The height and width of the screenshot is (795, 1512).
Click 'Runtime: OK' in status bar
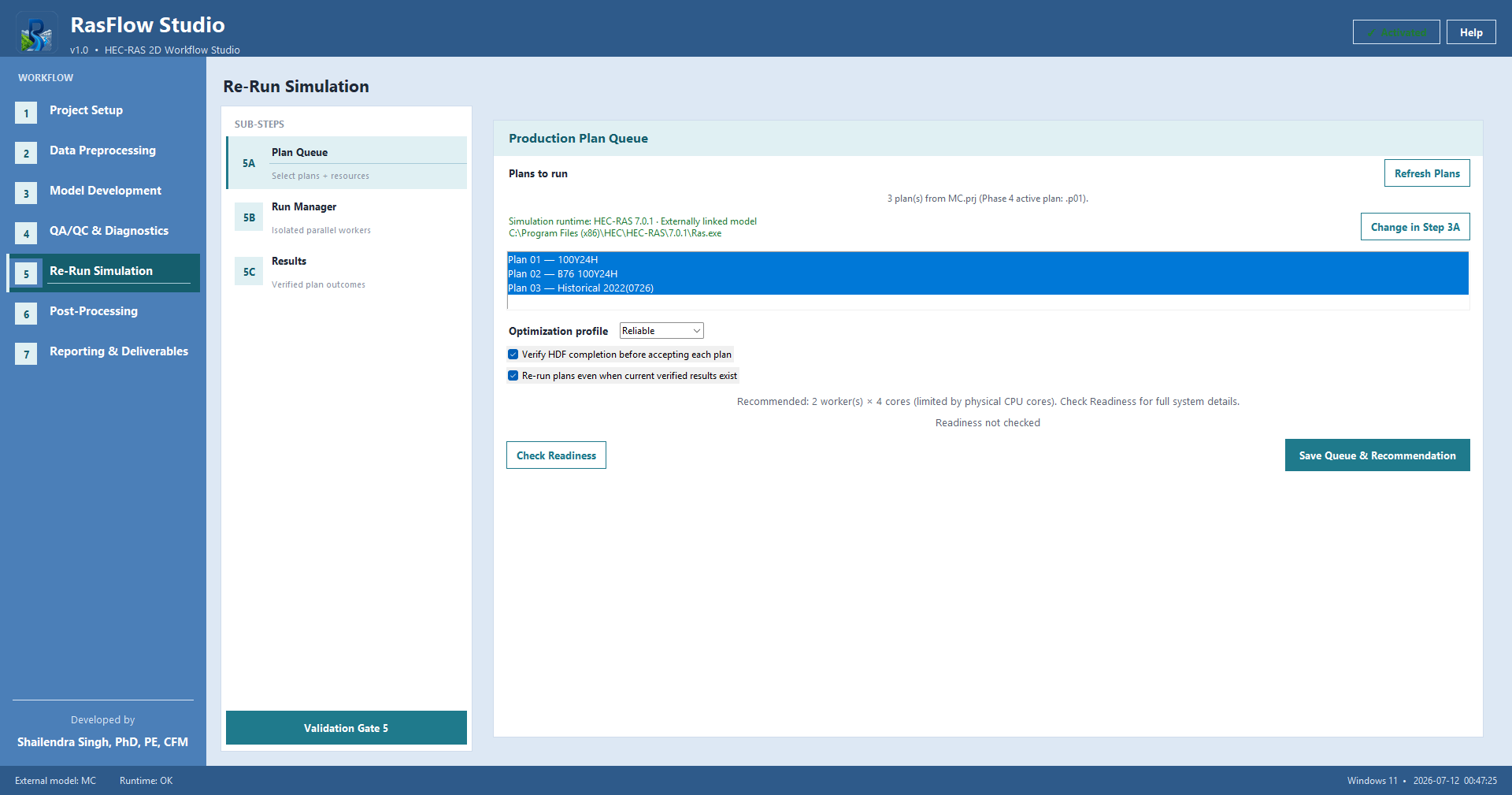[x=146, y=781]
